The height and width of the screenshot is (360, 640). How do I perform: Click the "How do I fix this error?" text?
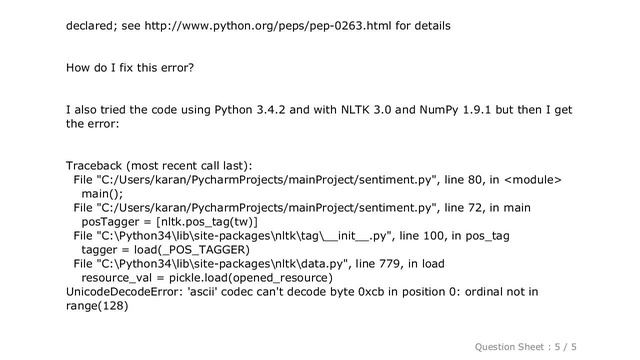click(x=130, y=68)
